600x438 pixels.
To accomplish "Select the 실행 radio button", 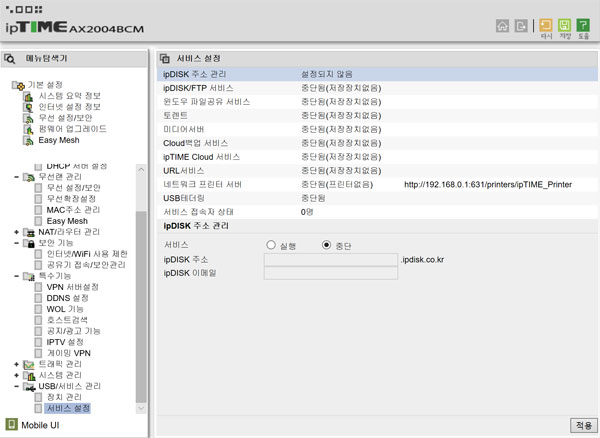I will 271,245.
